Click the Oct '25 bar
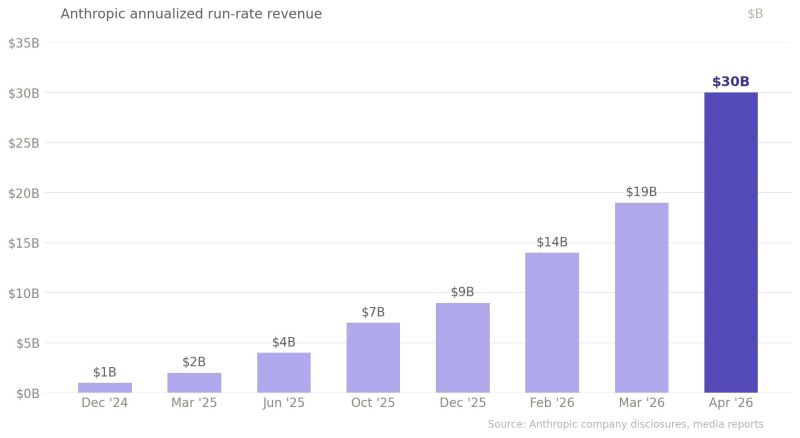This screenshot has width=800, height=438. pos(373,357)
